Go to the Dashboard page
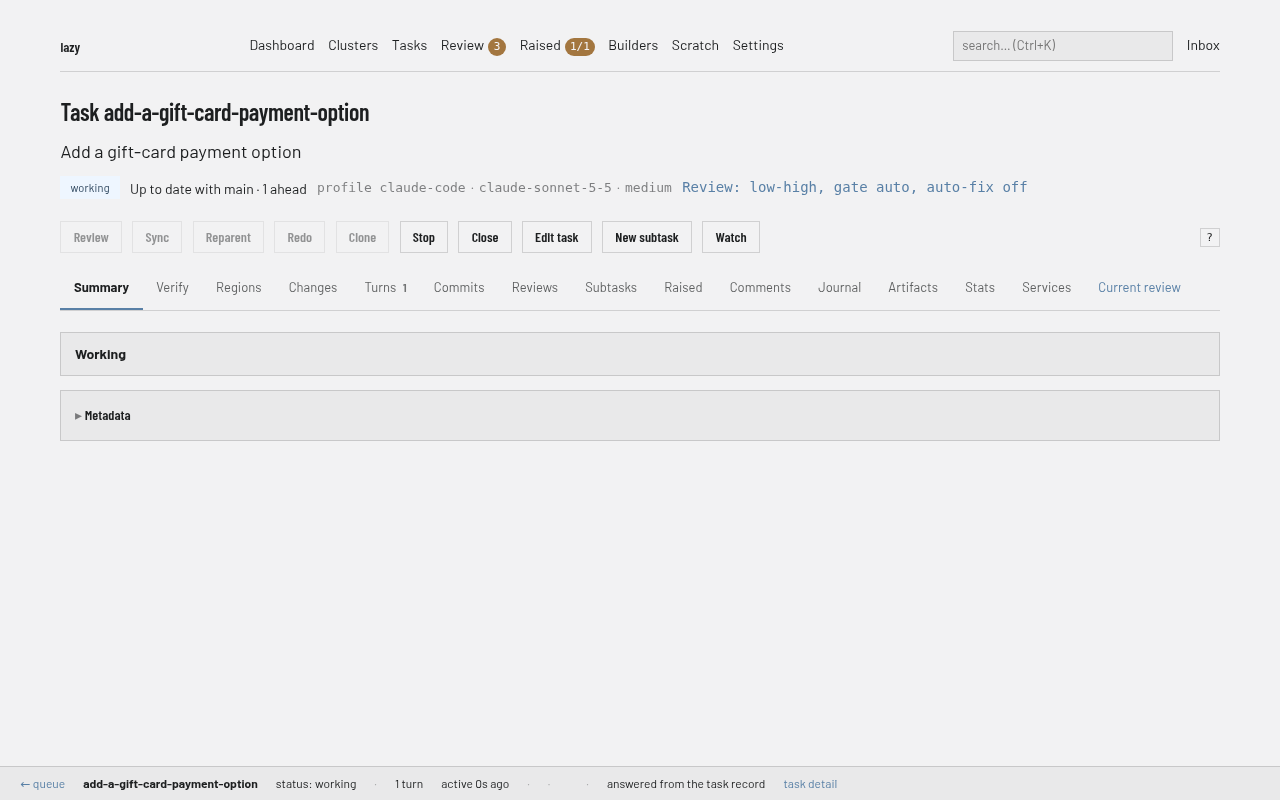Image resolution: width=1280 pixels, height=800 pixels. pos(282,45)
